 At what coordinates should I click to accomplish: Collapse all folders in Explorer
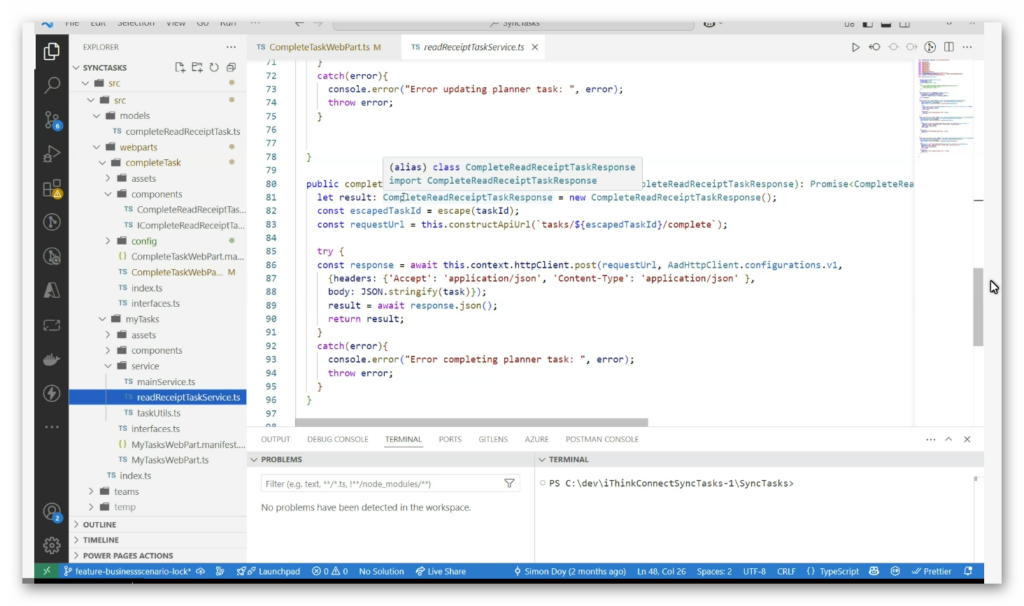click(231, 67)
